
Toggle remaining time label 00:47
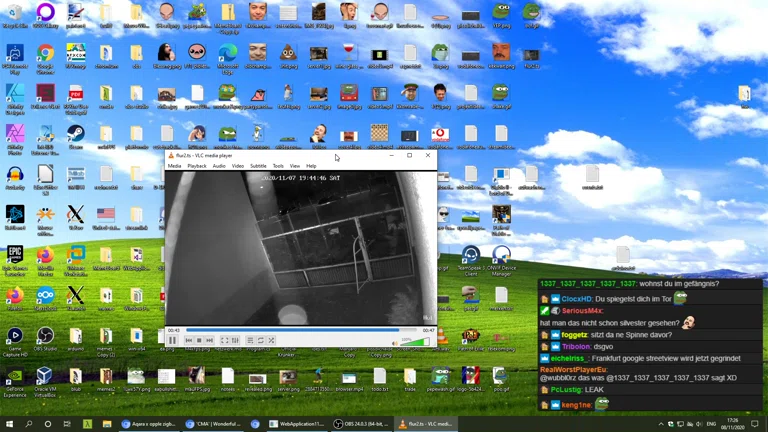(429, 330)
